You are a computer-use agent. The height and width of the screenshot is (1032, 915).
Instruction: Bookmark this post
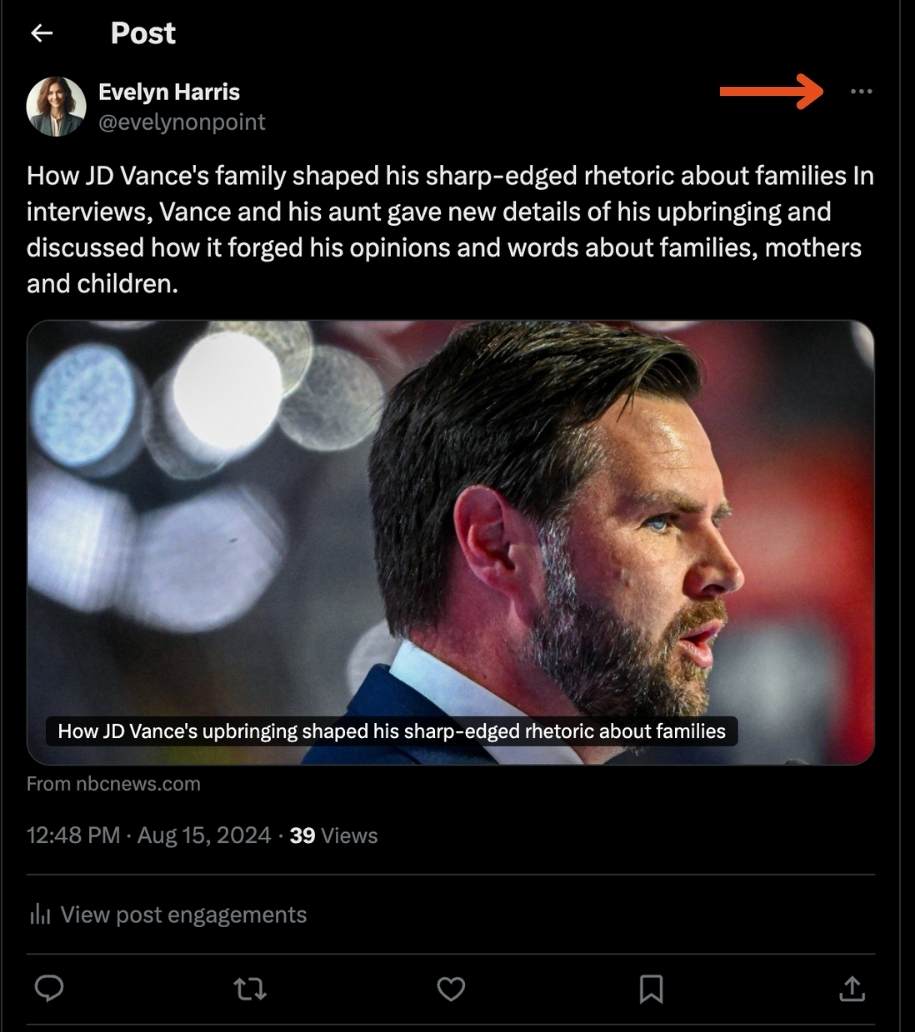coord(651,989)
